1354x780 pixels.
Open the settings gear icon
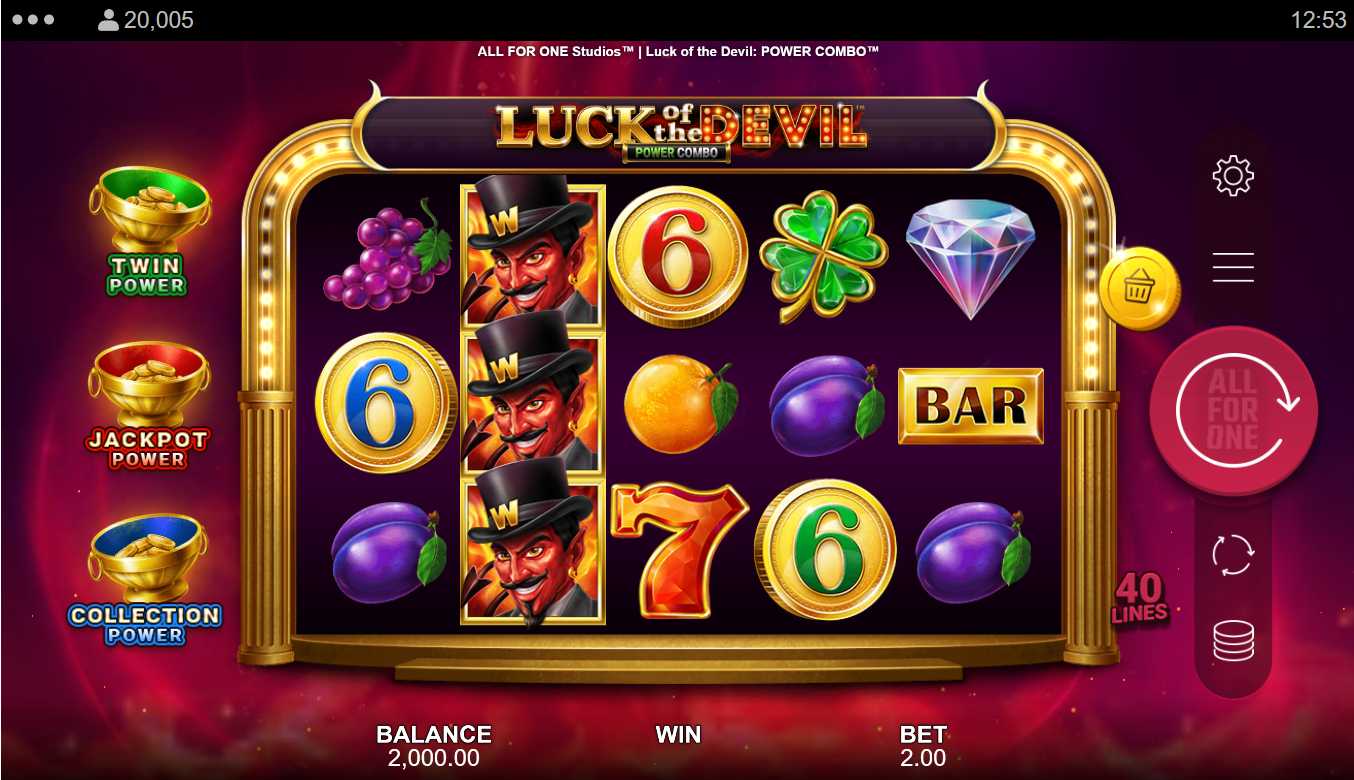[x=1233, y=176]
